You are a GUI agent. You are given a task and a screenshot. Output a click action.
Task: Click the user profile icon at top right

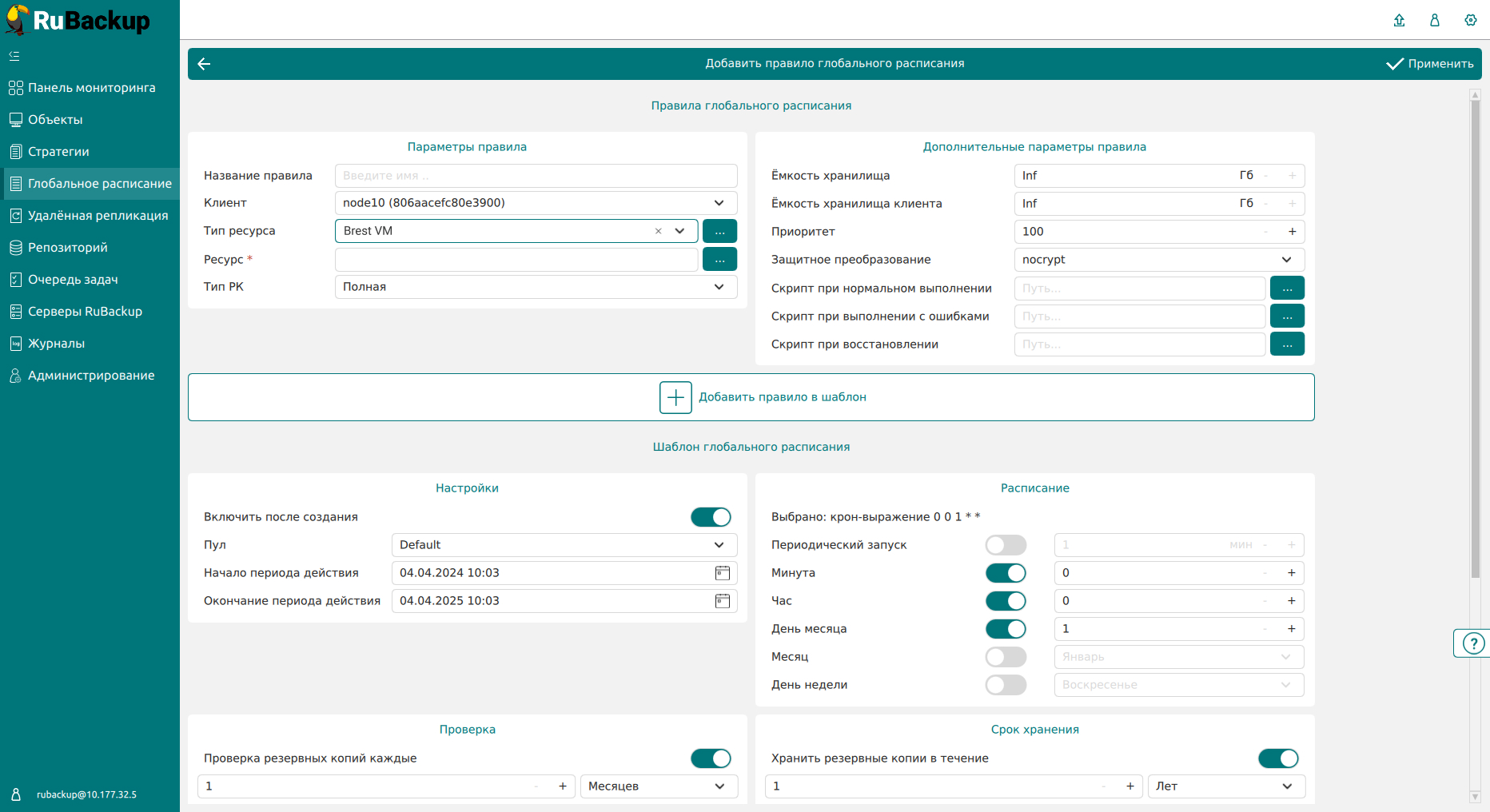[1434, 20]
